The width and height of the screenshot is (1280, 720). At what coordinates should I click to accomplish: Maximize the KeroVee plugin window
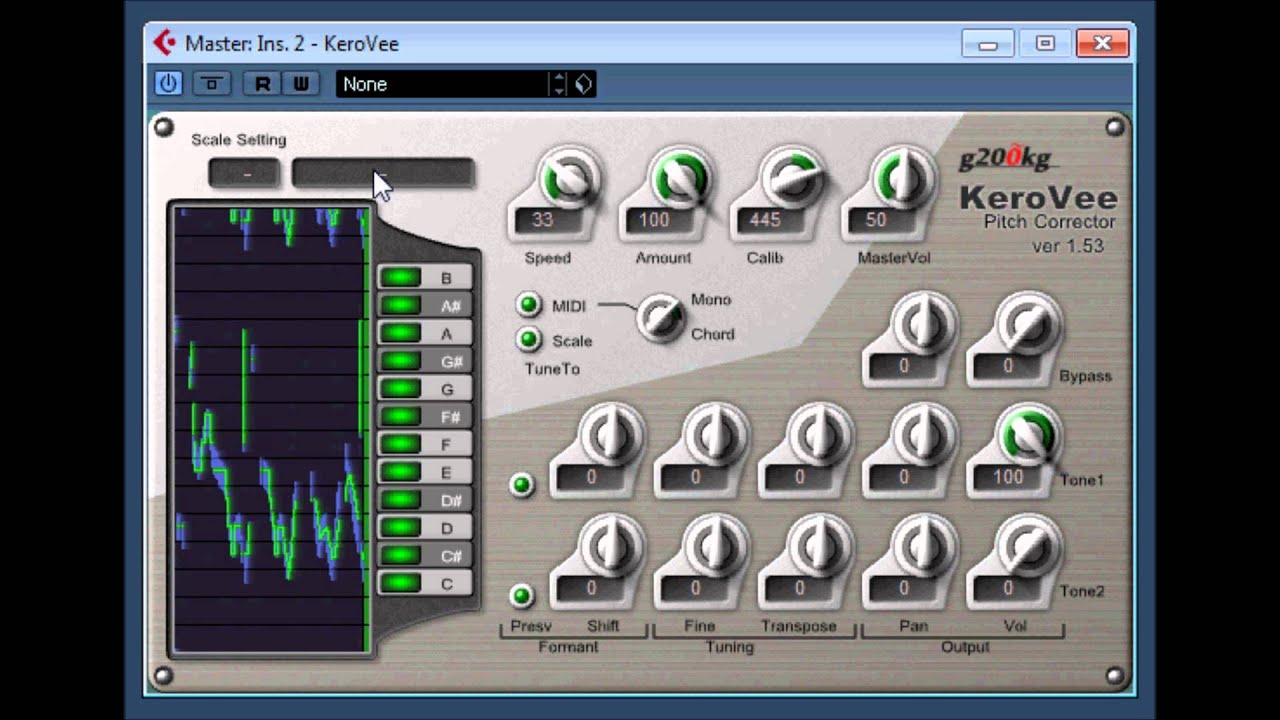[1045, 43]
